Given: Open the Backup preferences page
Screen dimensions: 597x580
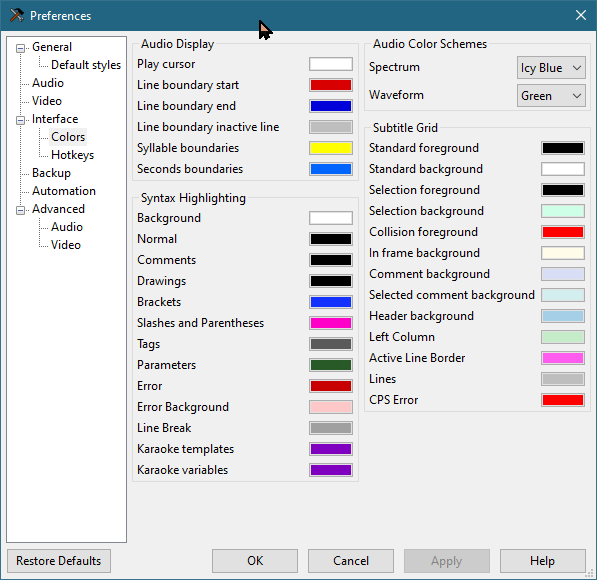Looking at the screenshot, I should tap(51, 173).
